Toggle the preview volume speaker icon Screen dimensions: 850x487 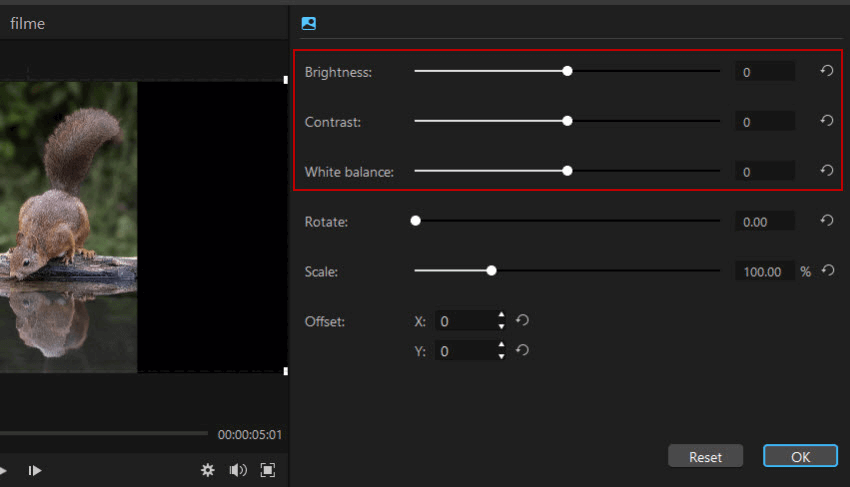point(238,470)
